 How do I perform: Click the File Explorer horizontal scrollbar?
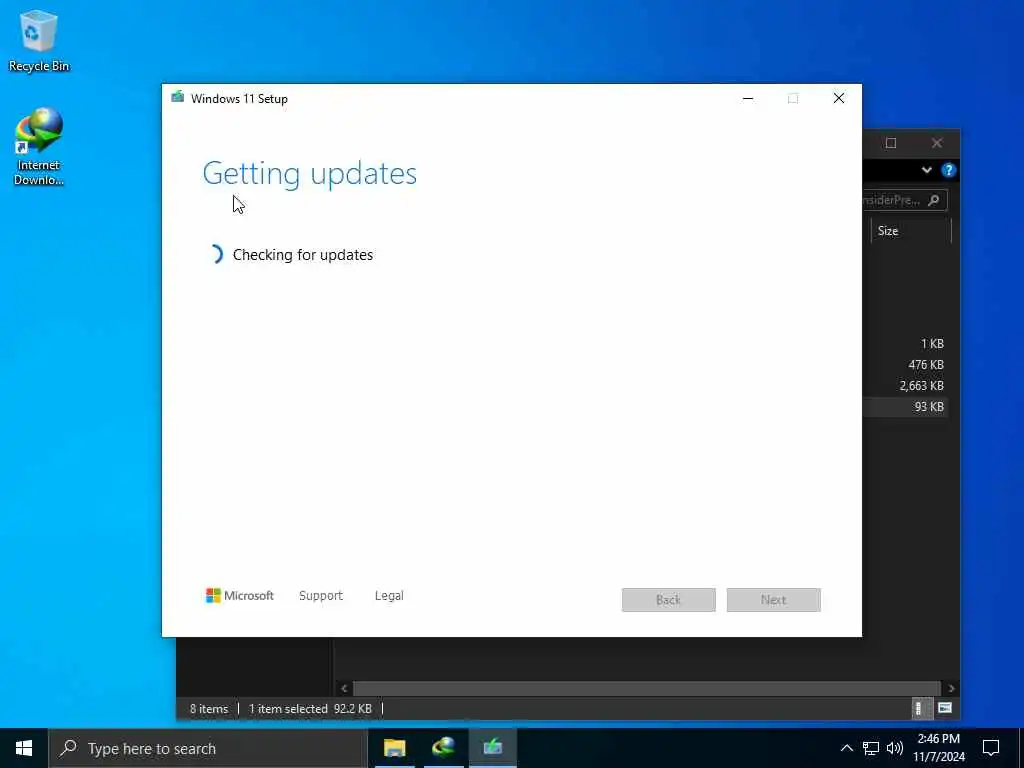pyautogui.click(x=647, y=688)
